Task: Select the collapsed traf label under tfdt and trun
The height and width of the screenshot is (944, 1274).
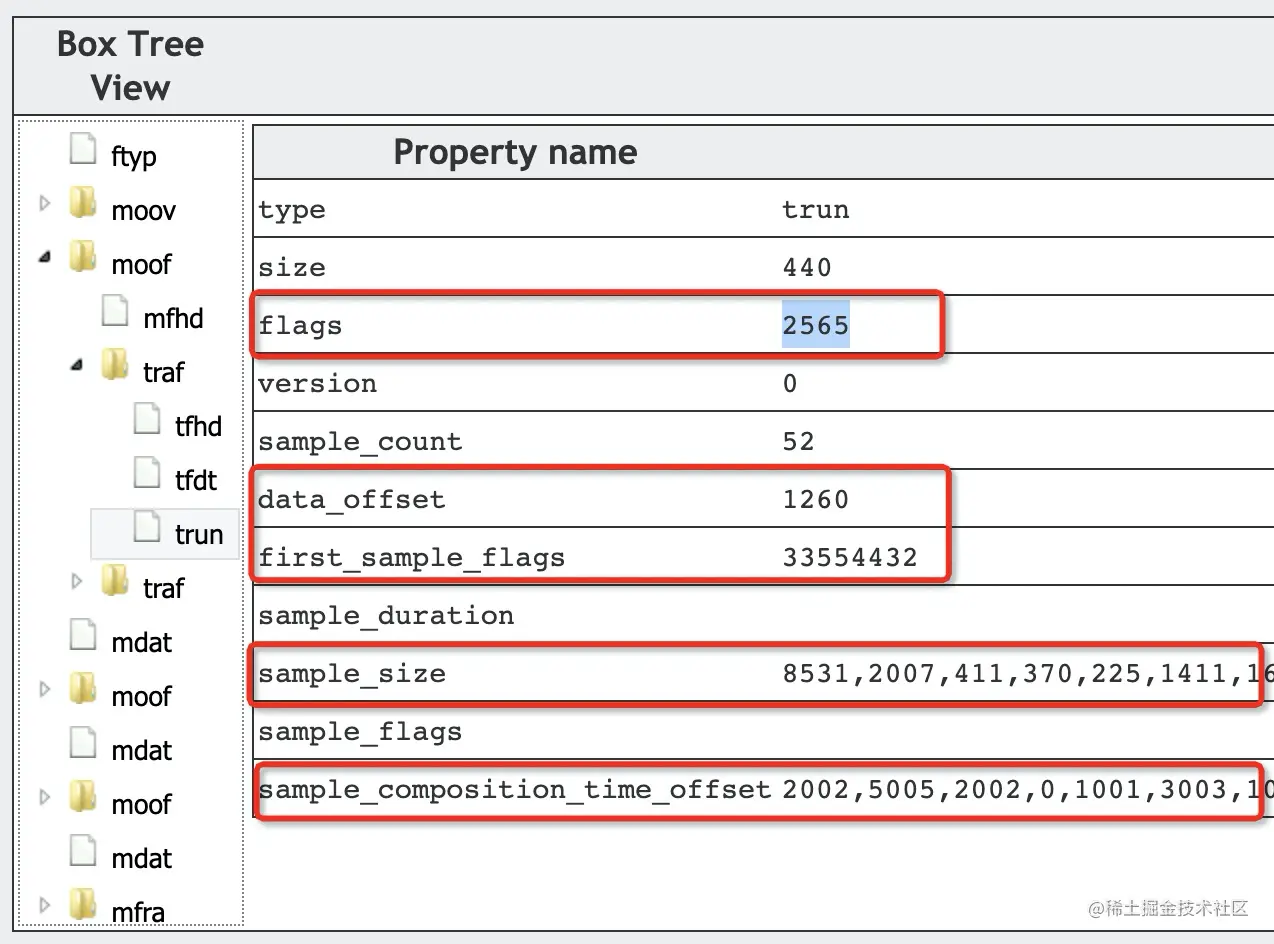Action: click(x=163, y=589)
